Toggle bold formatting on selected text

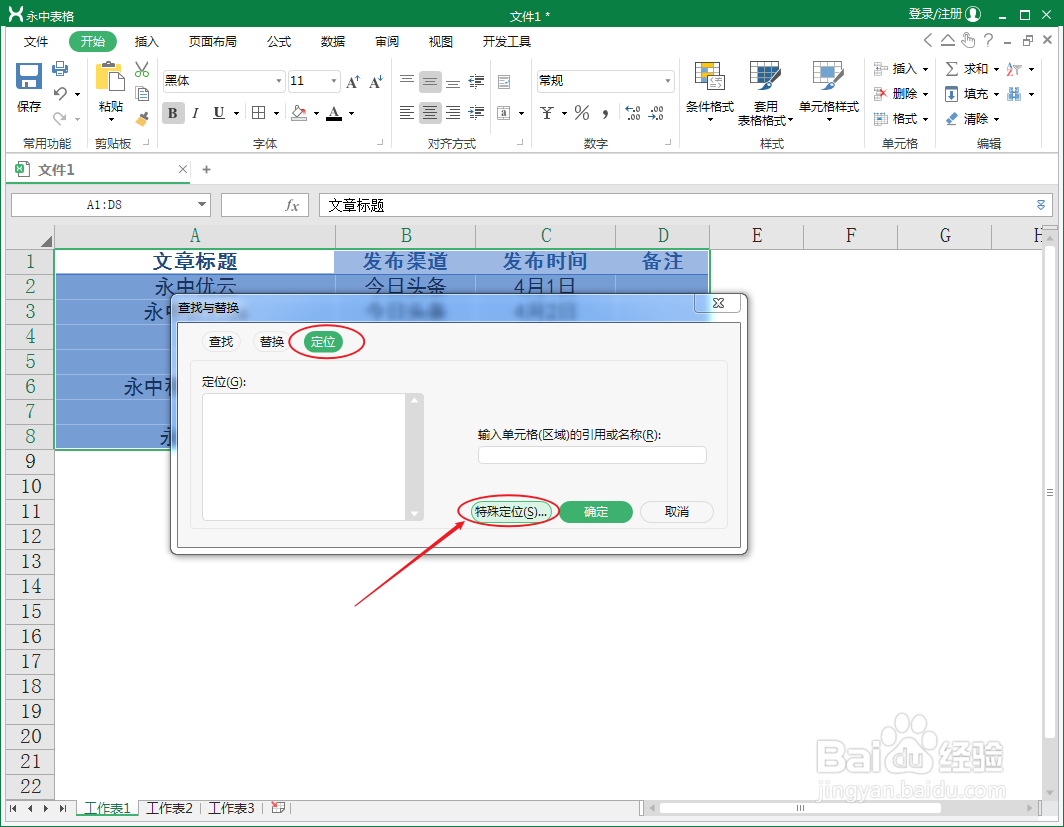click(172, 113)
